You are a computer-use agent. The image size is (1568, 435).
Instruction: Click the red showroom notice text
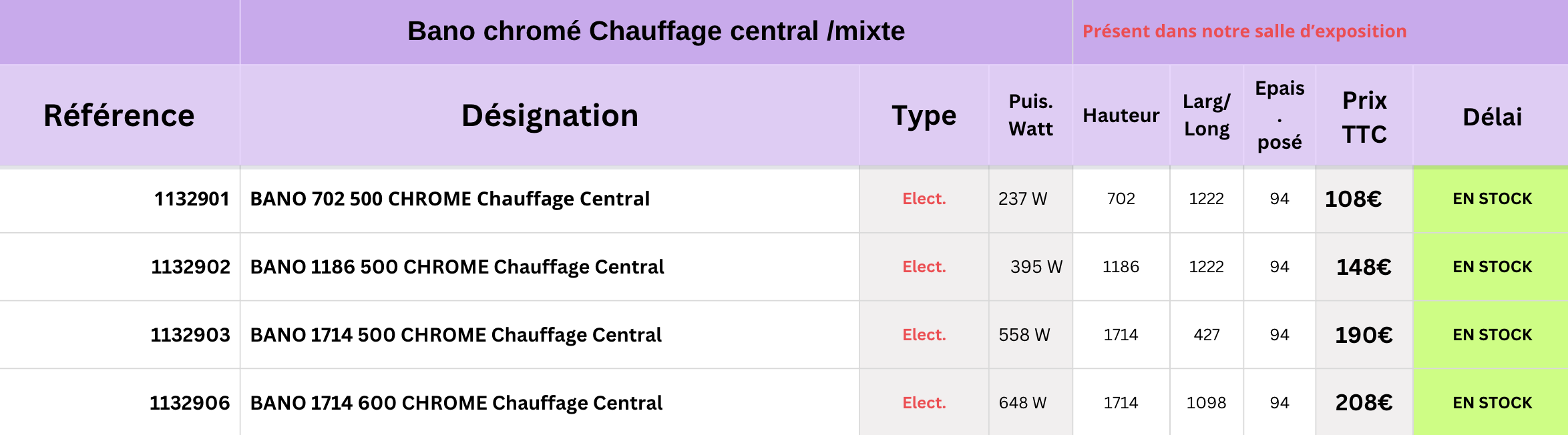tap(1244, 31)
